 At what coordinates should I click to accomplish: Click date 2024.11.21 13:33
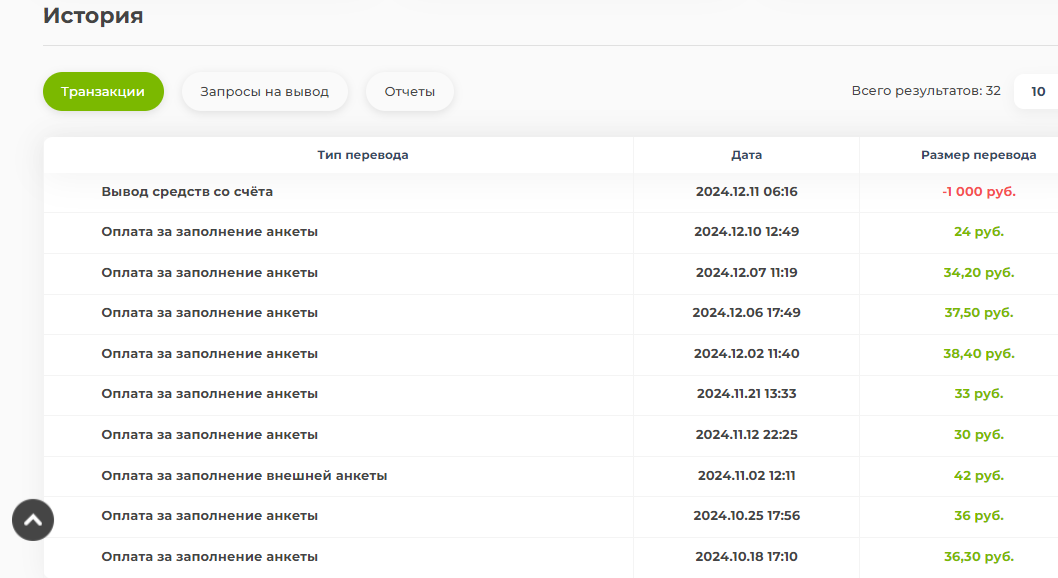(x=746, y=393)
